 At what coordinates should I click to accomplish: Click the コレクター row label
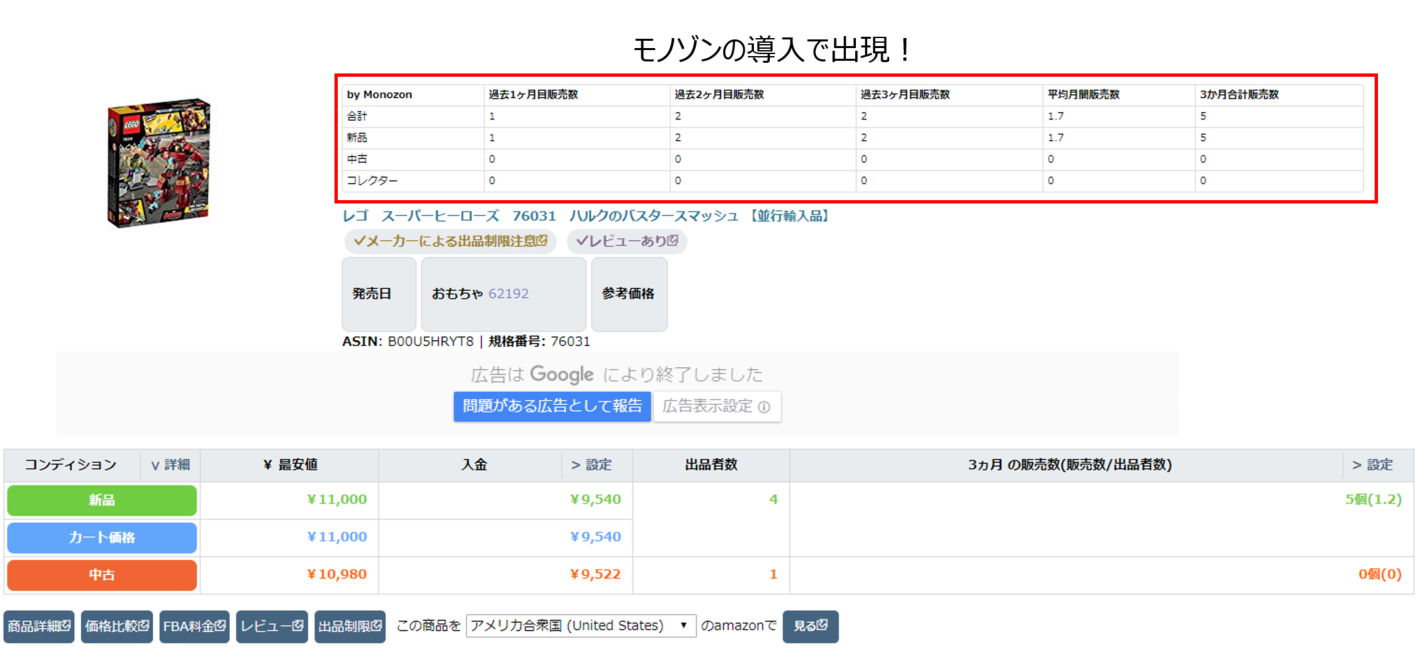pyautogui.click(x=372, y=181)
